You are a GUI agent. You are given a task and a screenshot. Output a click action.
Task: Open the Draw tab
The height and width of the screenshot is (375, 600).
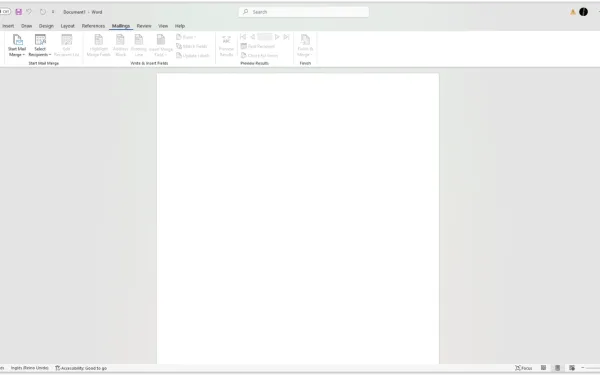[26, 26]
